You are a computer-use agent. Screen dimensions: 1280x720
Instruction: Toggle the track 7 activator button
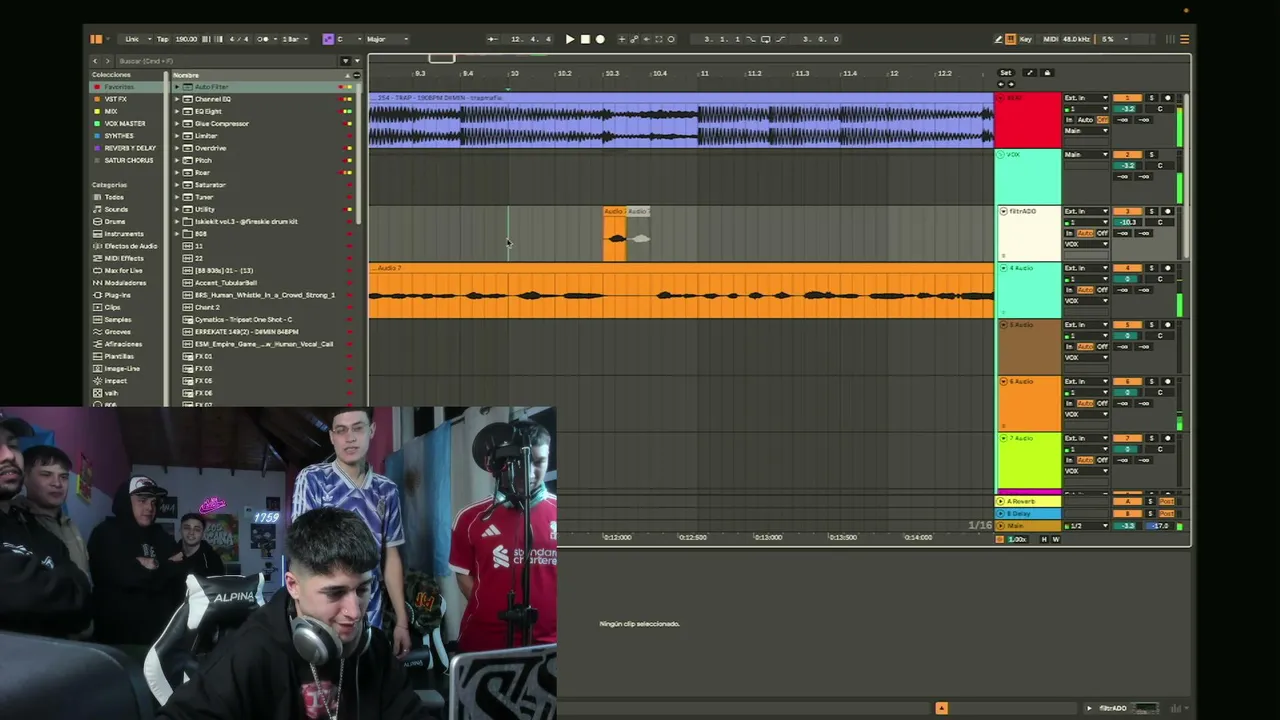pyautogui.click(x=1127, y=439)
